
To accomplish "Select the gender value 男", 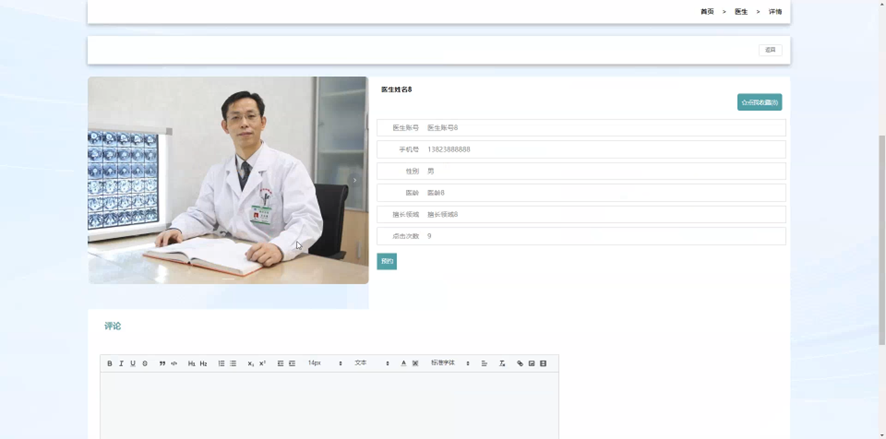I will [x=431, y=171].
